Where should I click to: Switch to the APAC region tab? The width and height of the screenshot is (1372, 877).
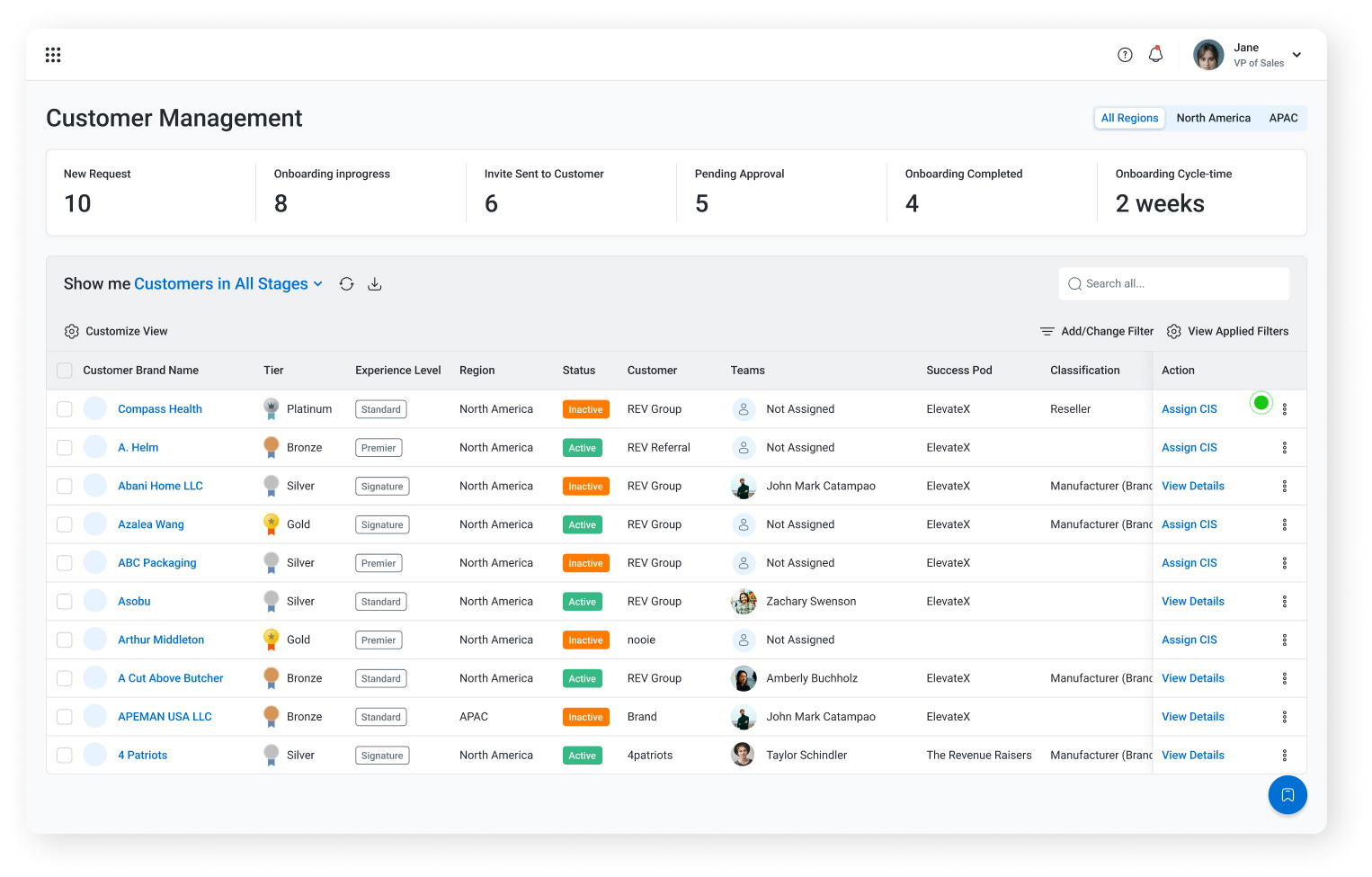(1283, 118)
